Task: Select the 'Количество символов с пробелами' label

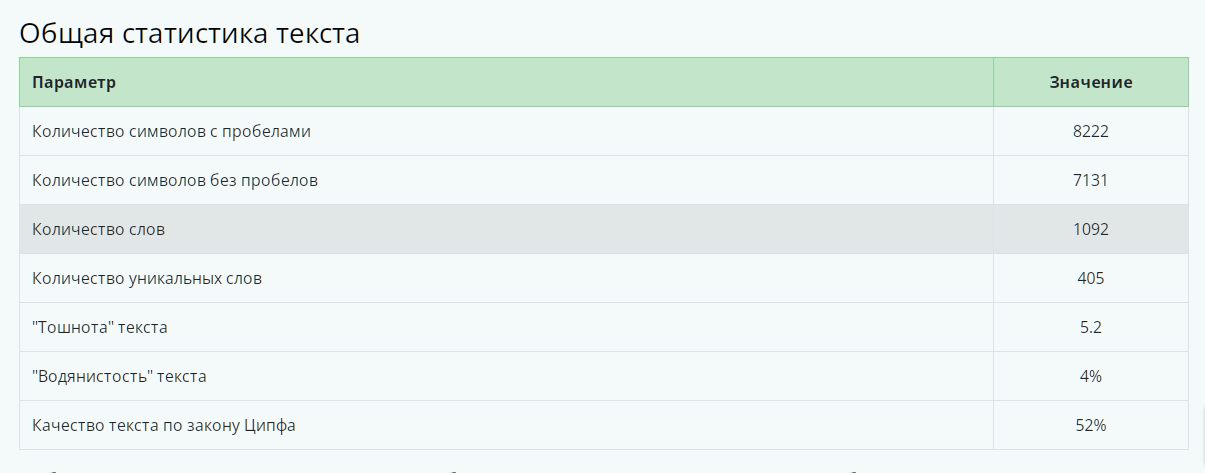Action: 171,131
